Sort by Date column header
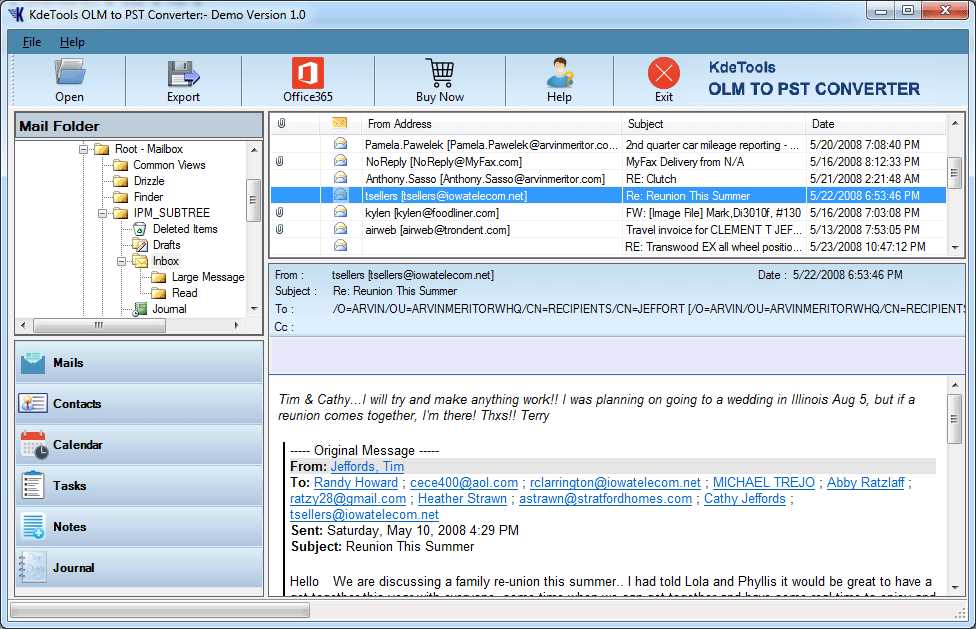976x629 pixels. click(x=876, y=124)
